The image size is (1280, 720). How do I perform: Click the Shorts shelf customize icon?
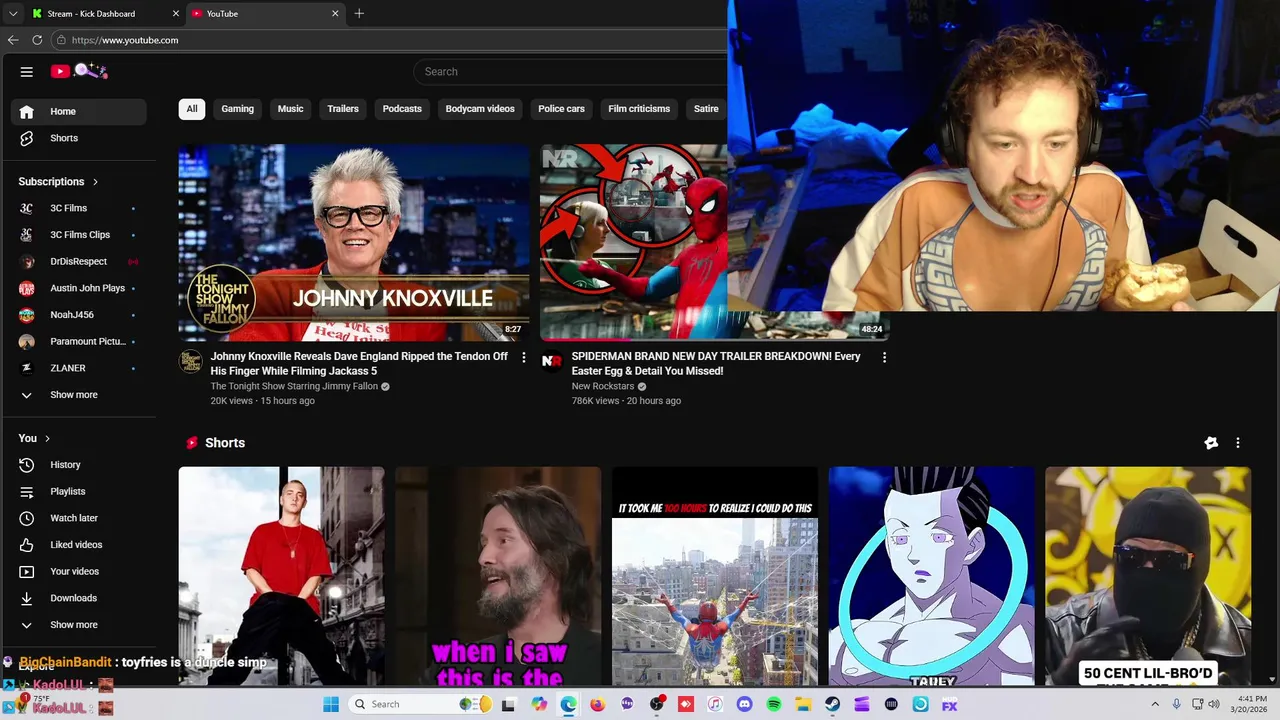pos(1211,443)
